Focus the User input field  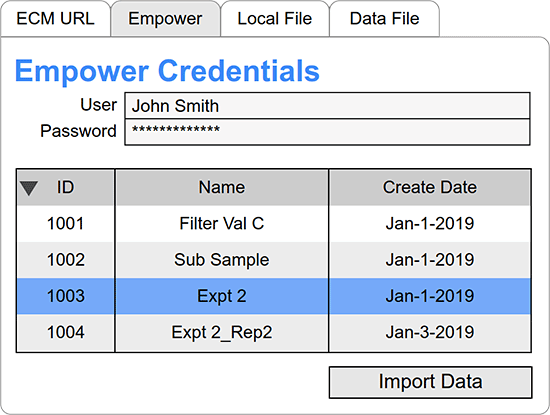327,106
